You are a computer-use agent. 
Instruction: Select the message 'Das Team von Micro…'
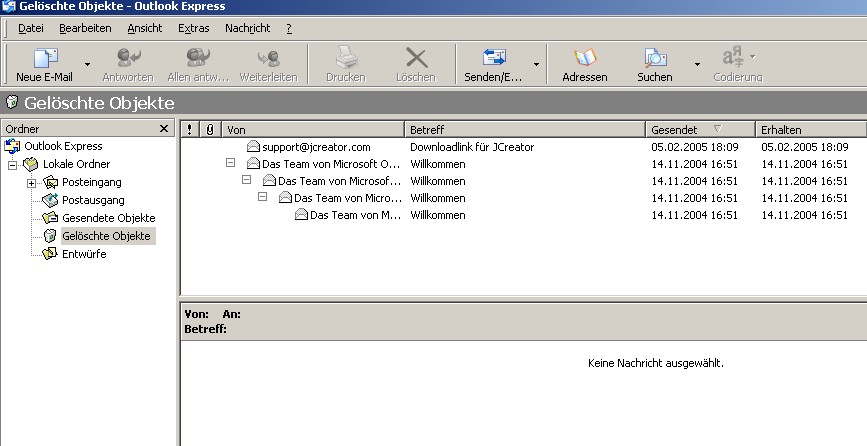(x=348, y=198)
